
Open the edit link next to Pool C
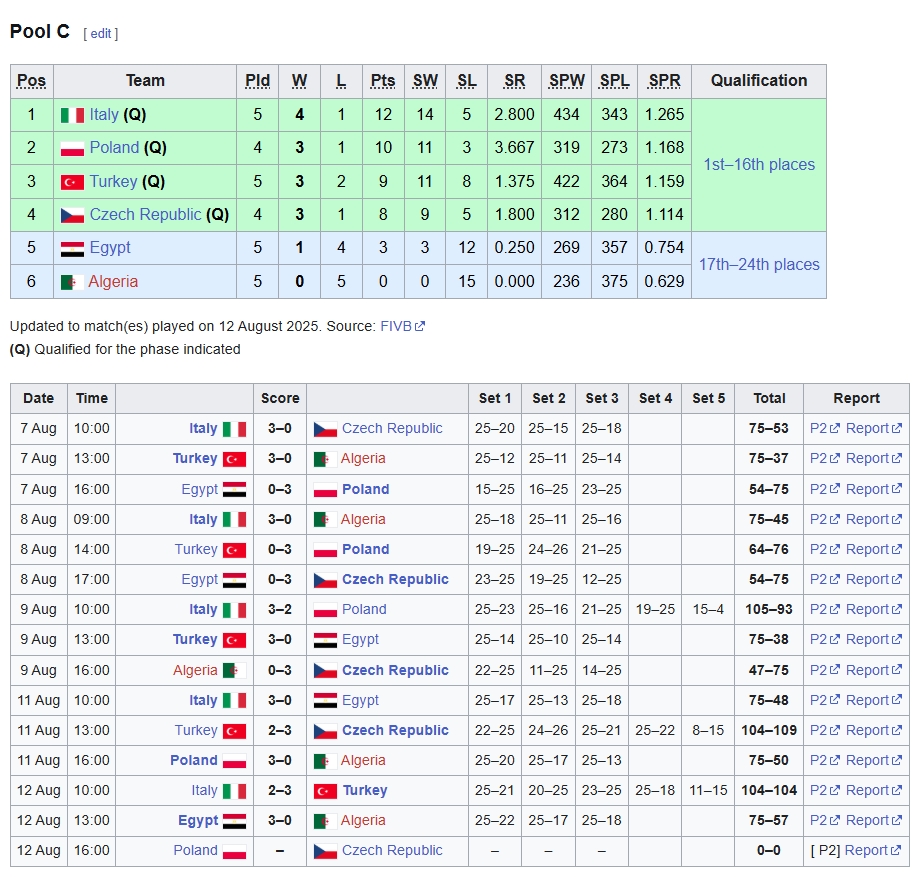[101, 33]
